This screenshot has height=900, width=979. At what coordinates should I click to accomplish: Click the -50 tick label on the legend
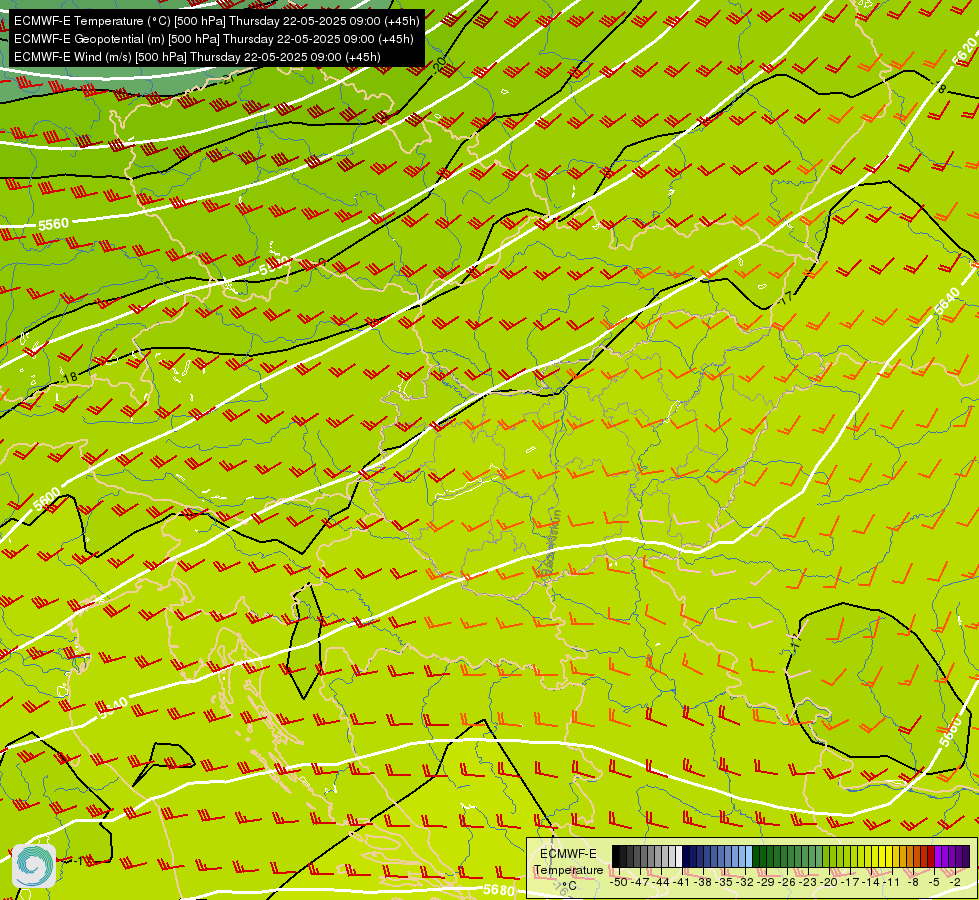tap(618, 882)
